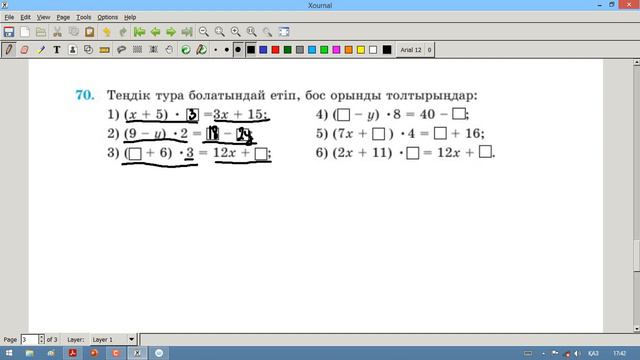Enable the Shape Recognizer tool

coord(88,50)
